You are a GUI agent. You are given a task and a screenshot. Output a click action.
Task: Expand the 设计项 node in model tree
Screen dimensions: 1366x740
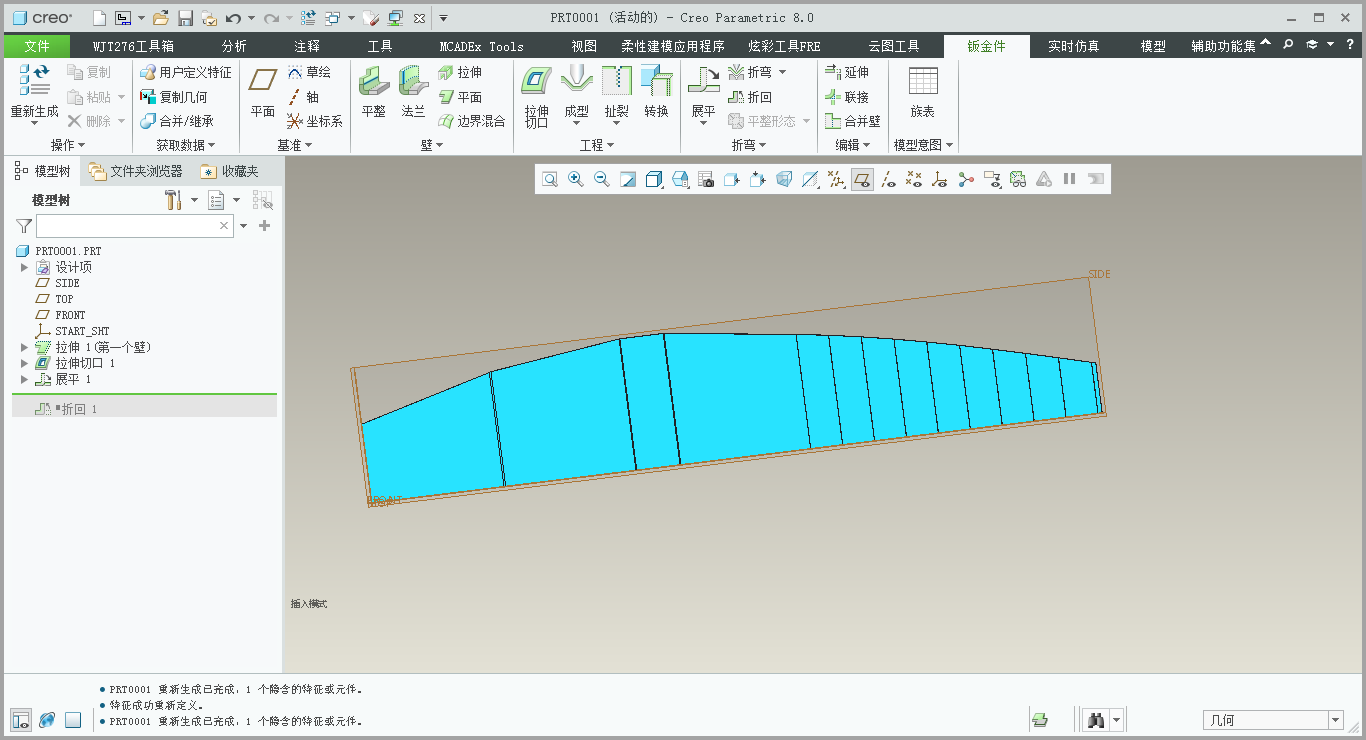click(x=25, y=267)
